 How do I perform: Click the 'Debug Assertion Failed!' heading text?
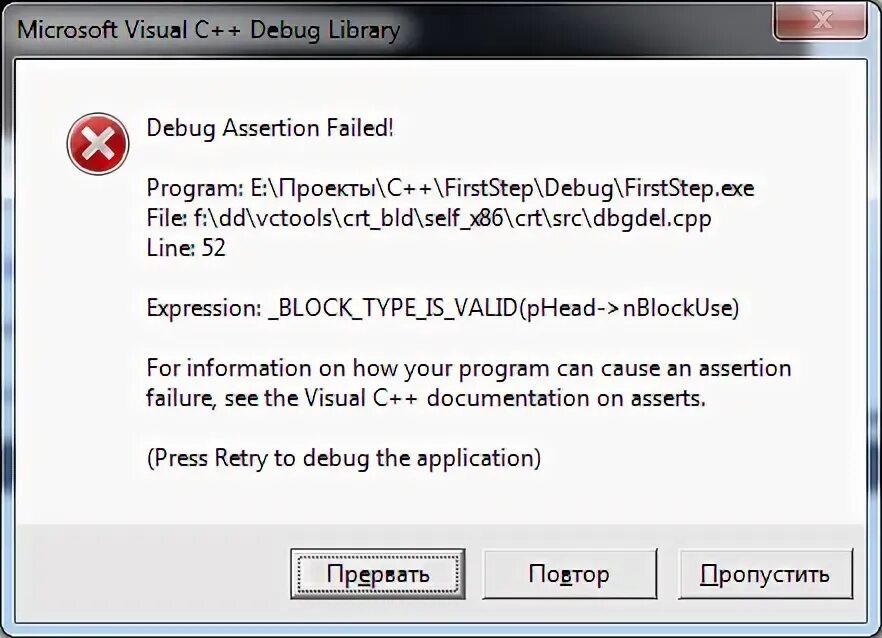click(270, 128)
